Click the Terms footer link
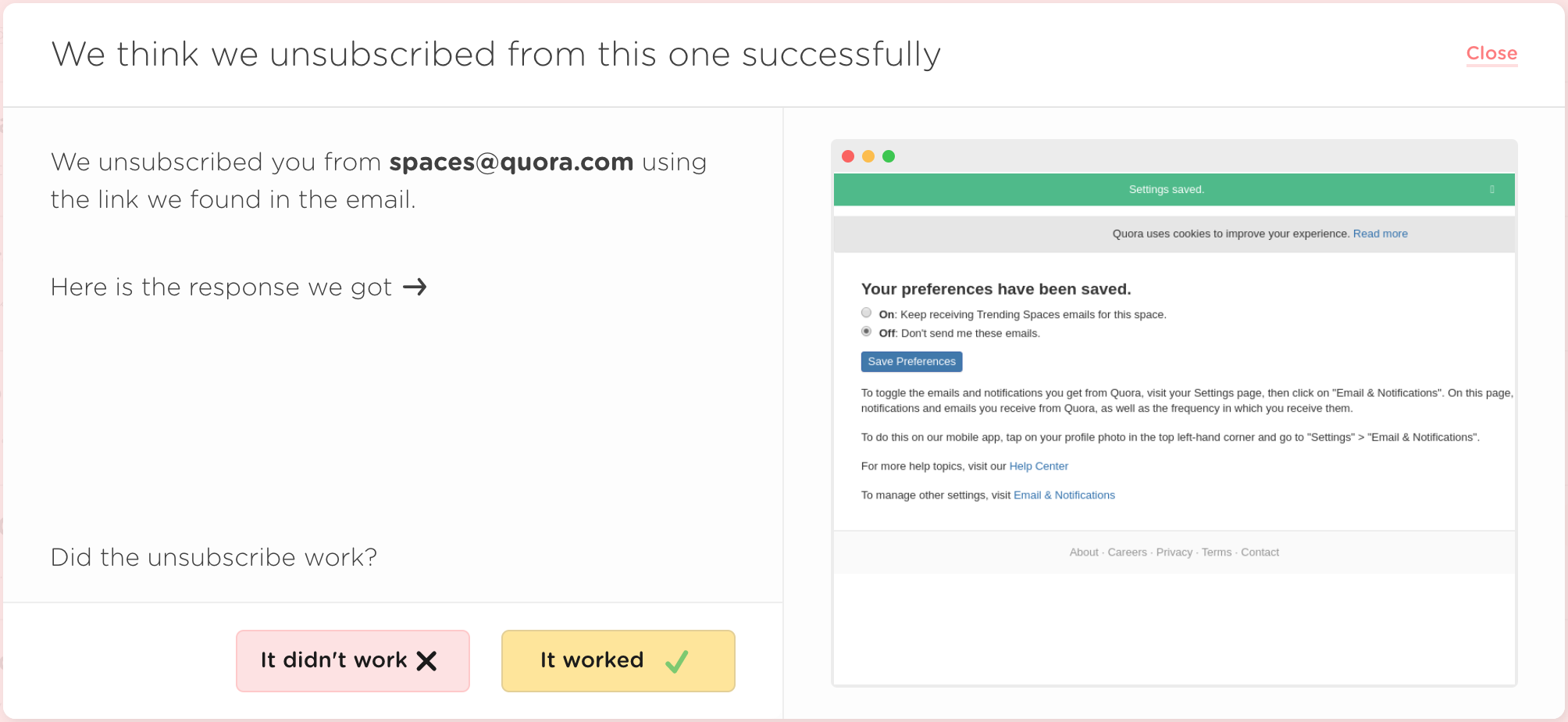Viewport: 1568px width, 722px height. point(1216,552)
